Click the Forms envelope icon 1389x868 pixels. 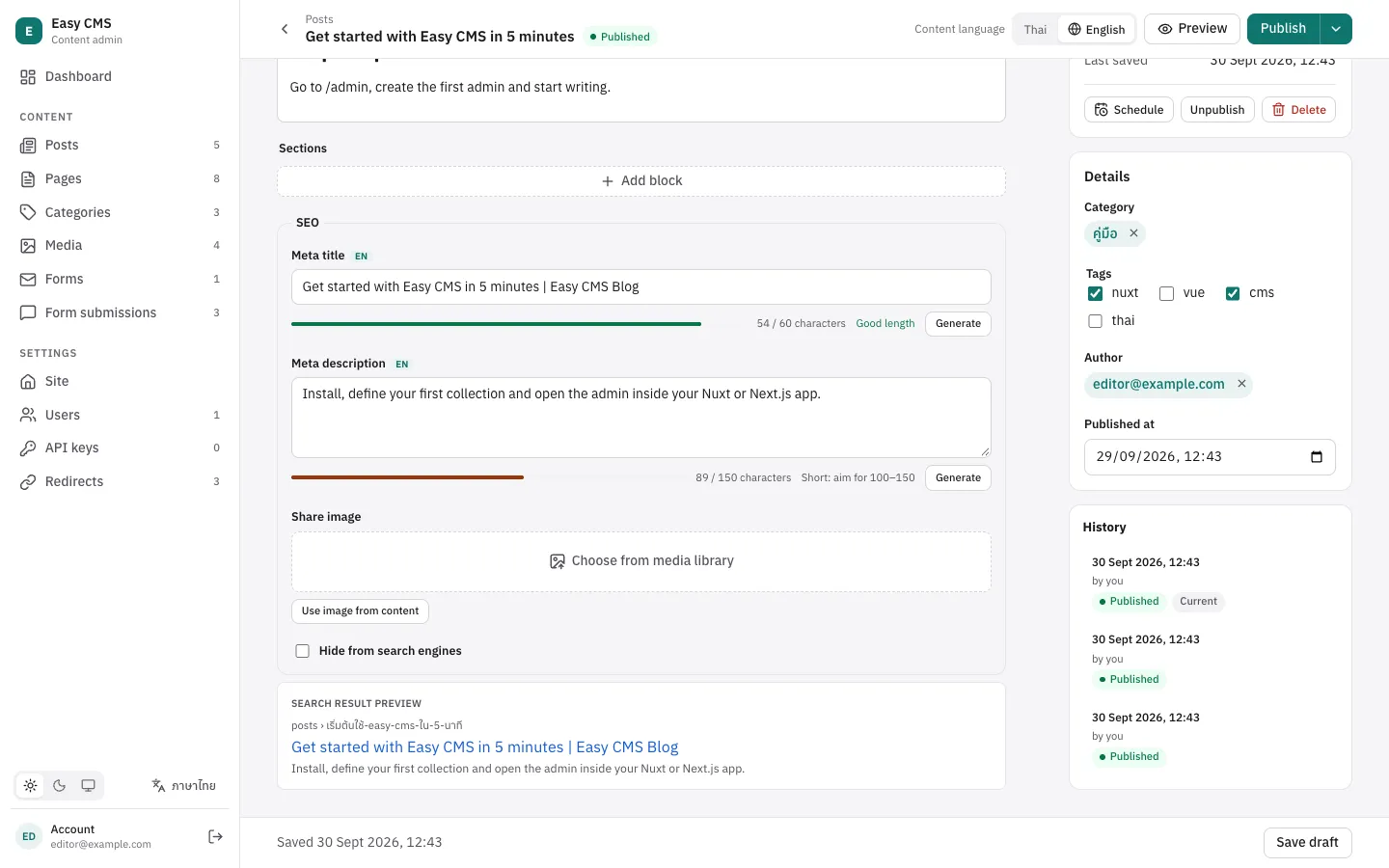(28, 280)
